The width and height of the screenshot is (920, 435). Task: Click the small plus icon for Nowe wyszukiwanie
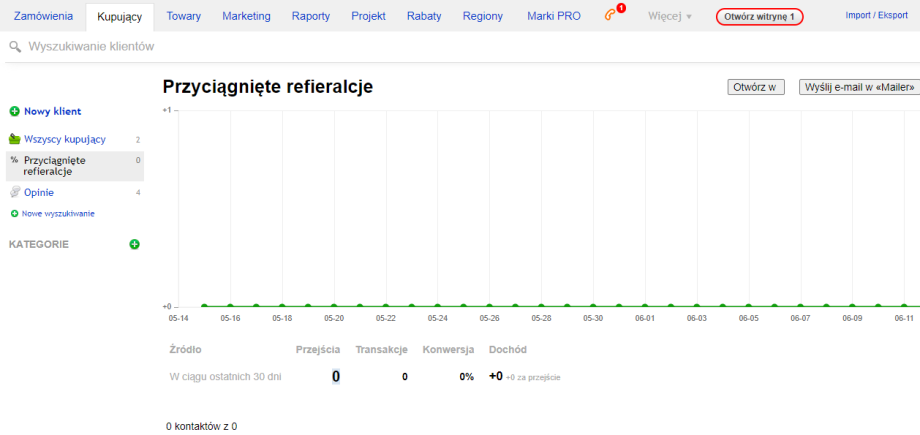click(x=14, y=214)
